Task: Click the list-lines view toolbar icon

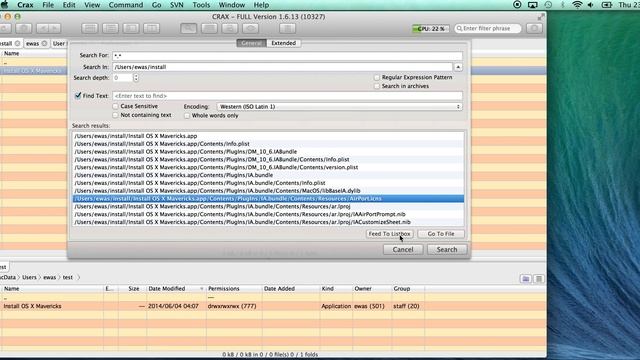Action: coord(110,28)
